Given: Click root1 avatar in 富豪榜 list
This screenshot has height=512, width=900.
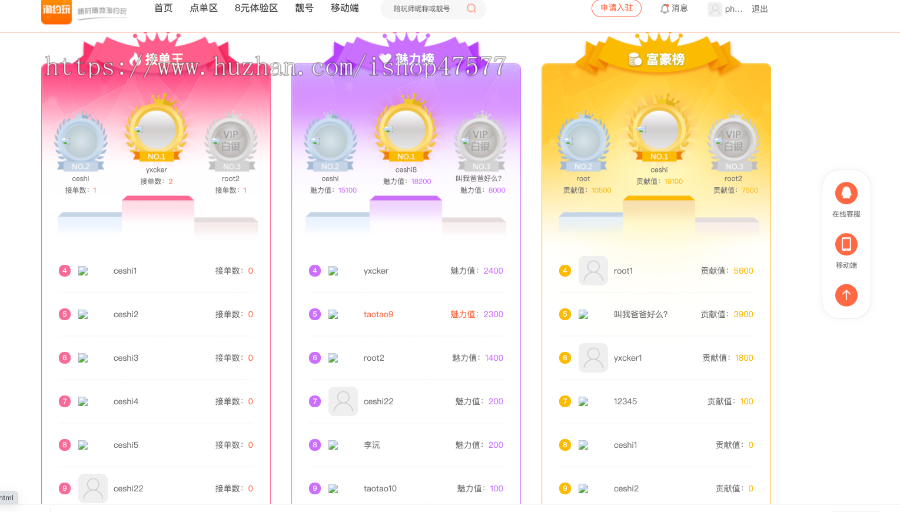Looking at the screenshot, I should (593, 271).
